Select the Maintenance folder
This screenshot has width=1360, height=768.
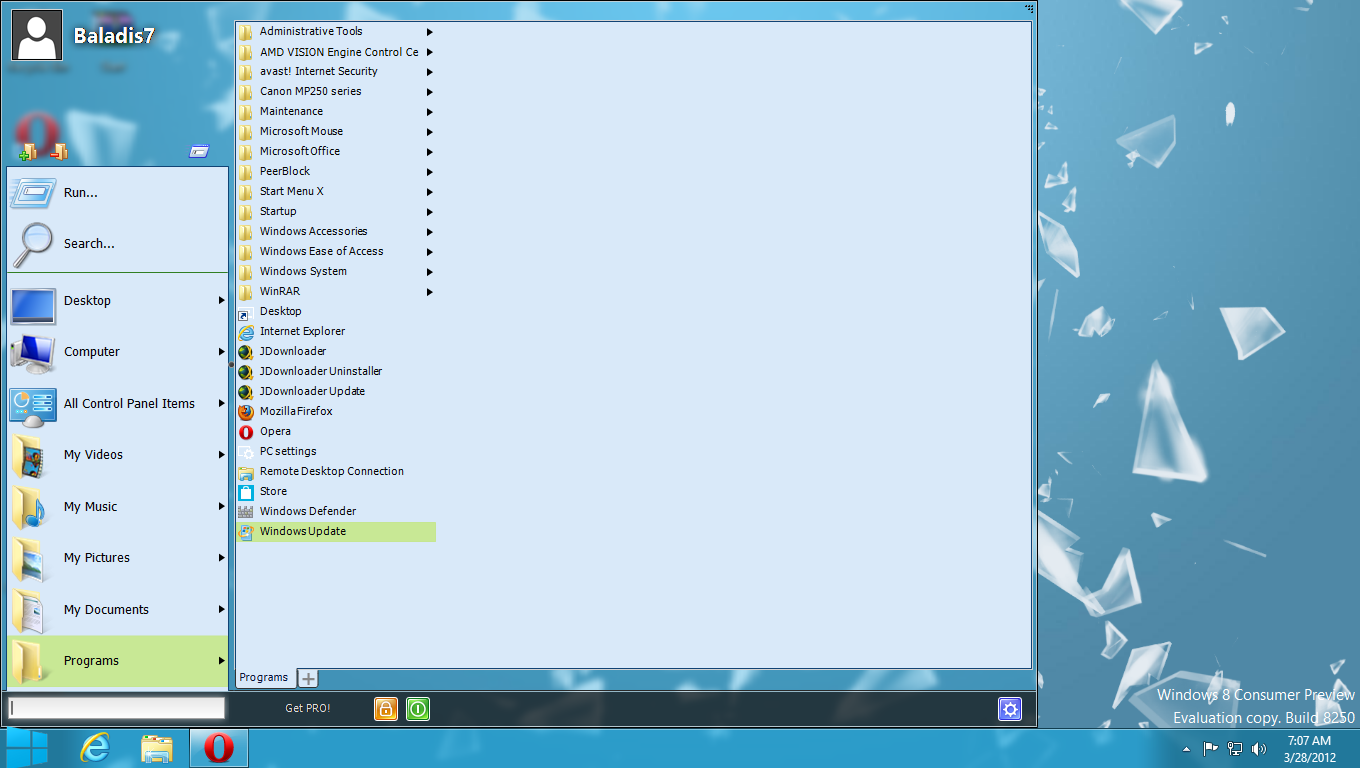tap(336, 111)
